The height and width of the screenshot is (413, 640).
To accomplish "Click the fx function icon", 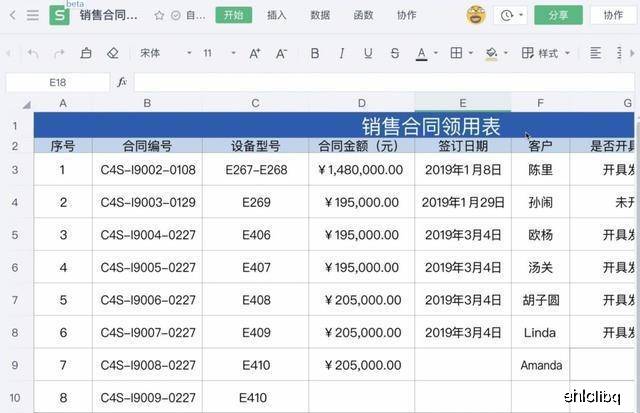I will [x=122, y=82].
